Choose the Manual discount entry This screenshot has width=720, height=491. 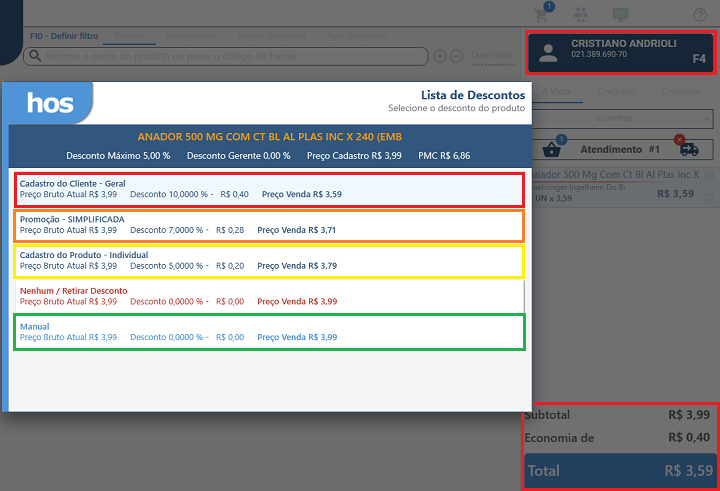click(268, 332)
